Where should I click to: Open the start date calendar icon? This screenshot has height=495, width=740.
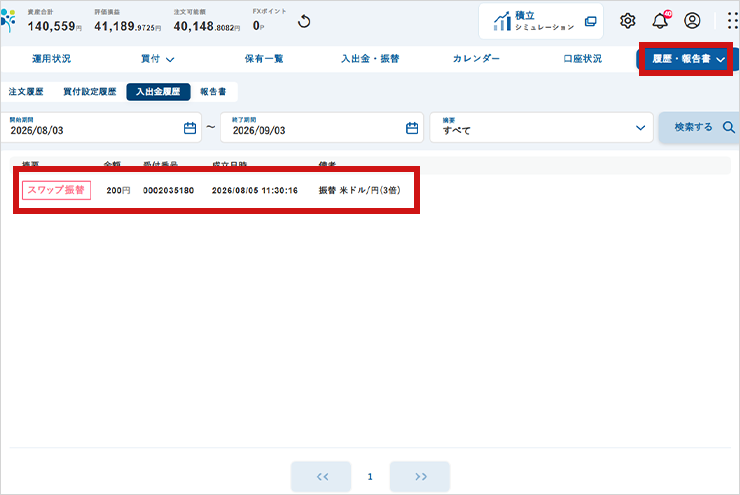[x=190, y=128]
